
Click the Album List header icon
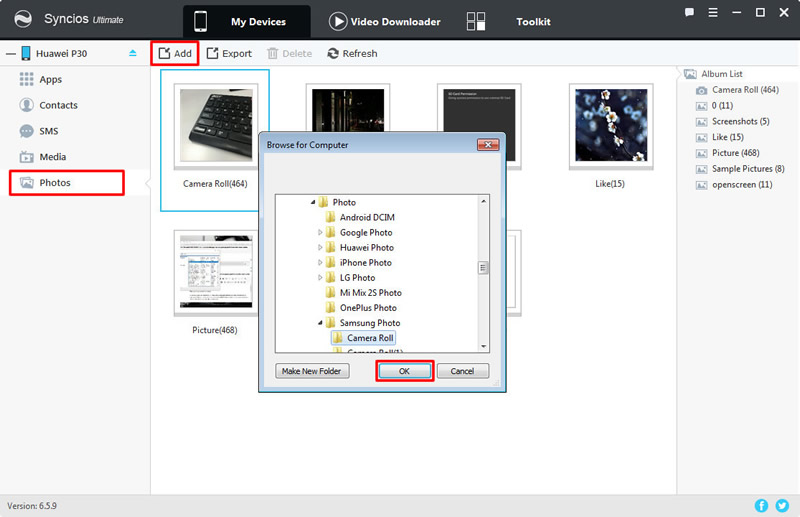pyautogui.click(x=690, y=74)
